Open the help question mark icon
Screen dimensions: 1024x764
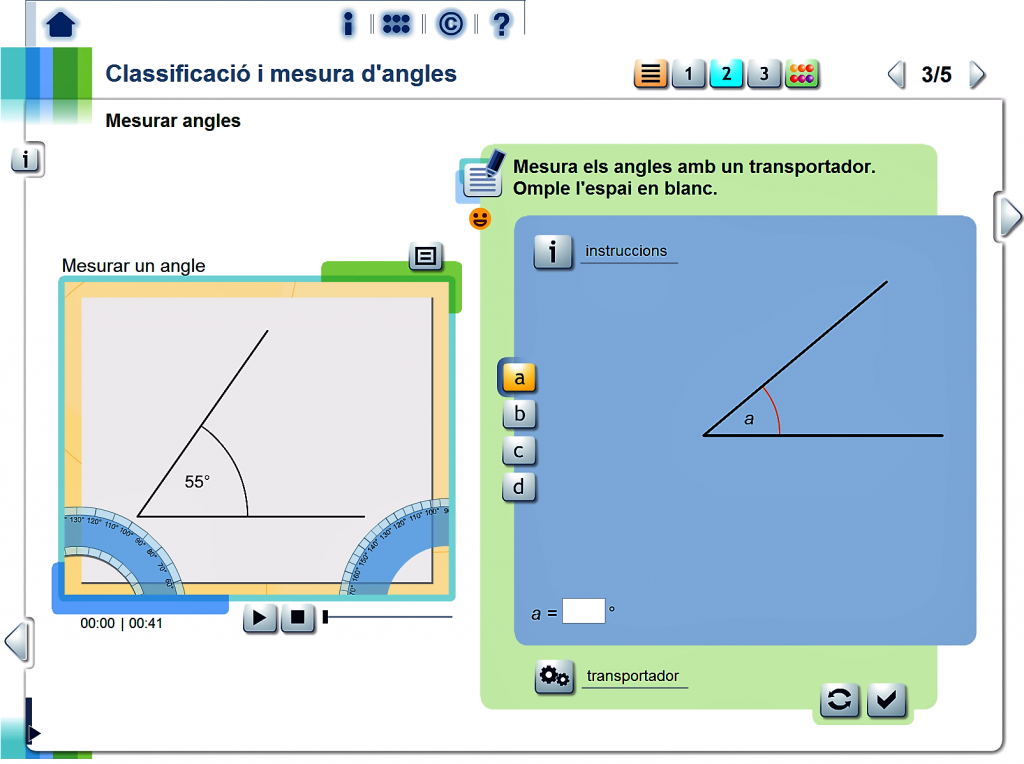(502, 24)
